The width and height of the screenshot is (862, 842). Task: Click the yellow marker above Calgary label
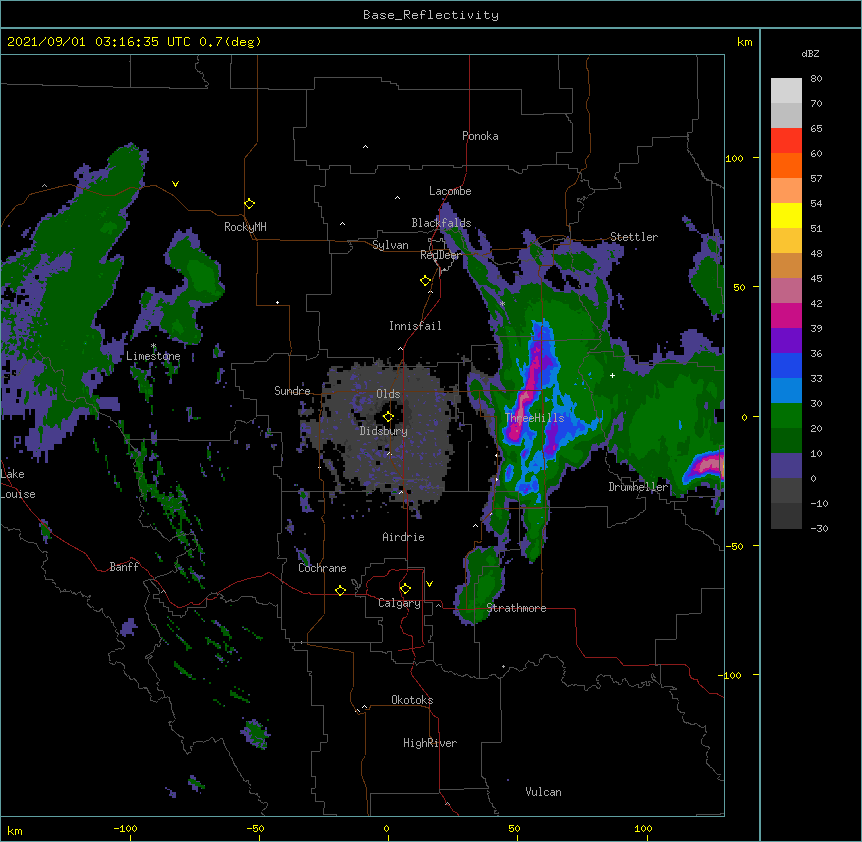pyautogui.click(x=405, y=589)
